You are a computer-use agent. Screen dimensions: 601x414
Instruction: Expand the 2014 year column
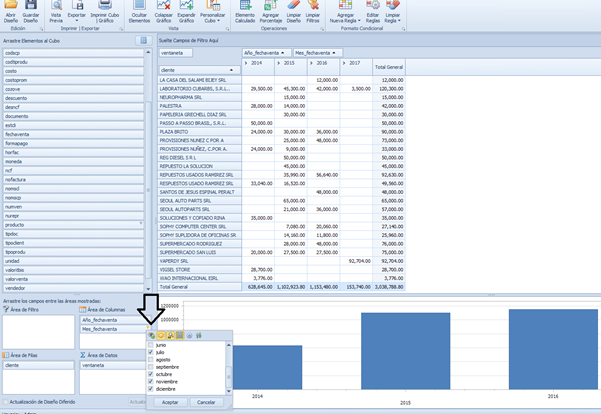[246, 61]
